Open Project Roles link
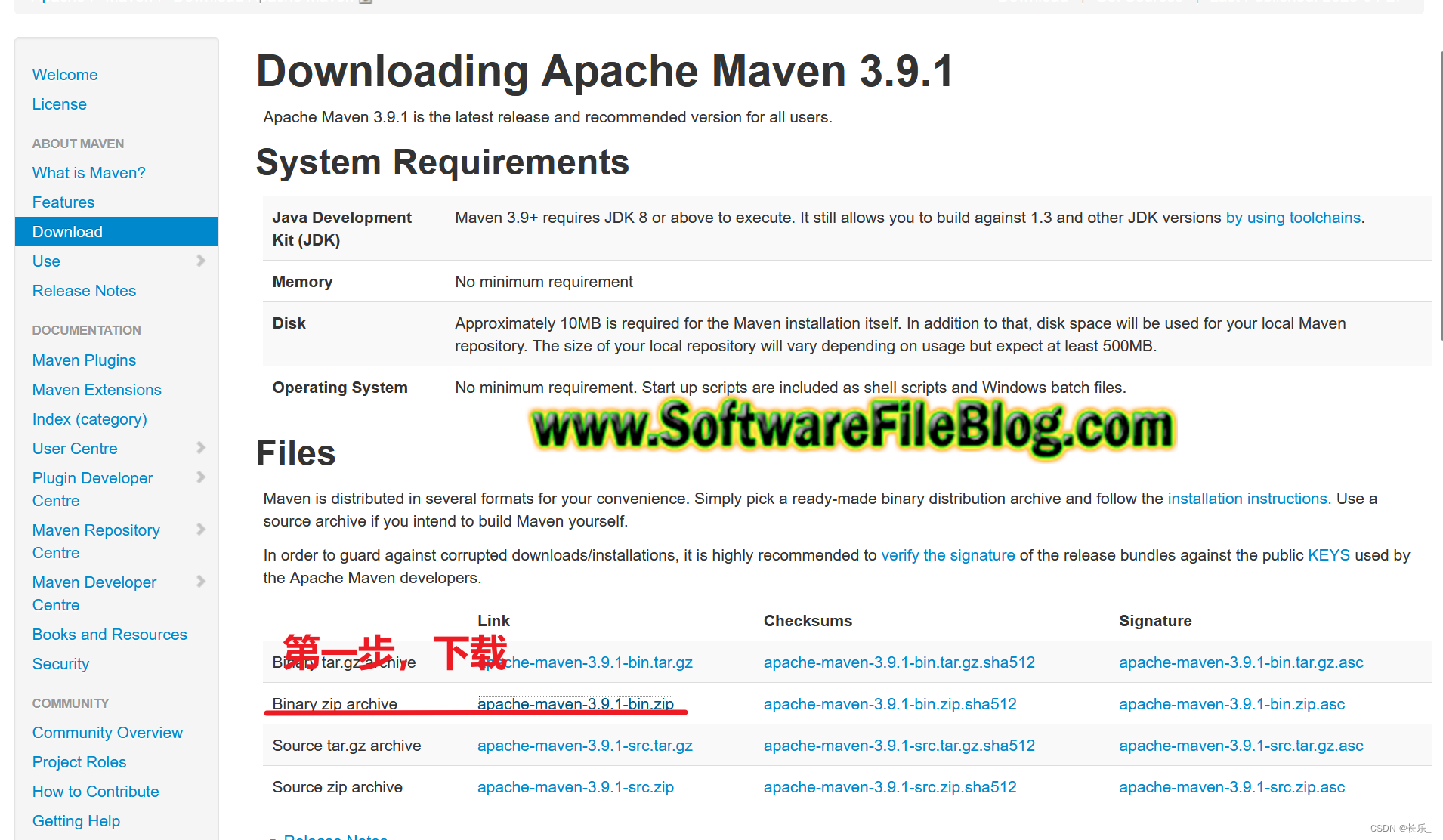This screenshot has height=840, width=1443. [x=79, y=762]
